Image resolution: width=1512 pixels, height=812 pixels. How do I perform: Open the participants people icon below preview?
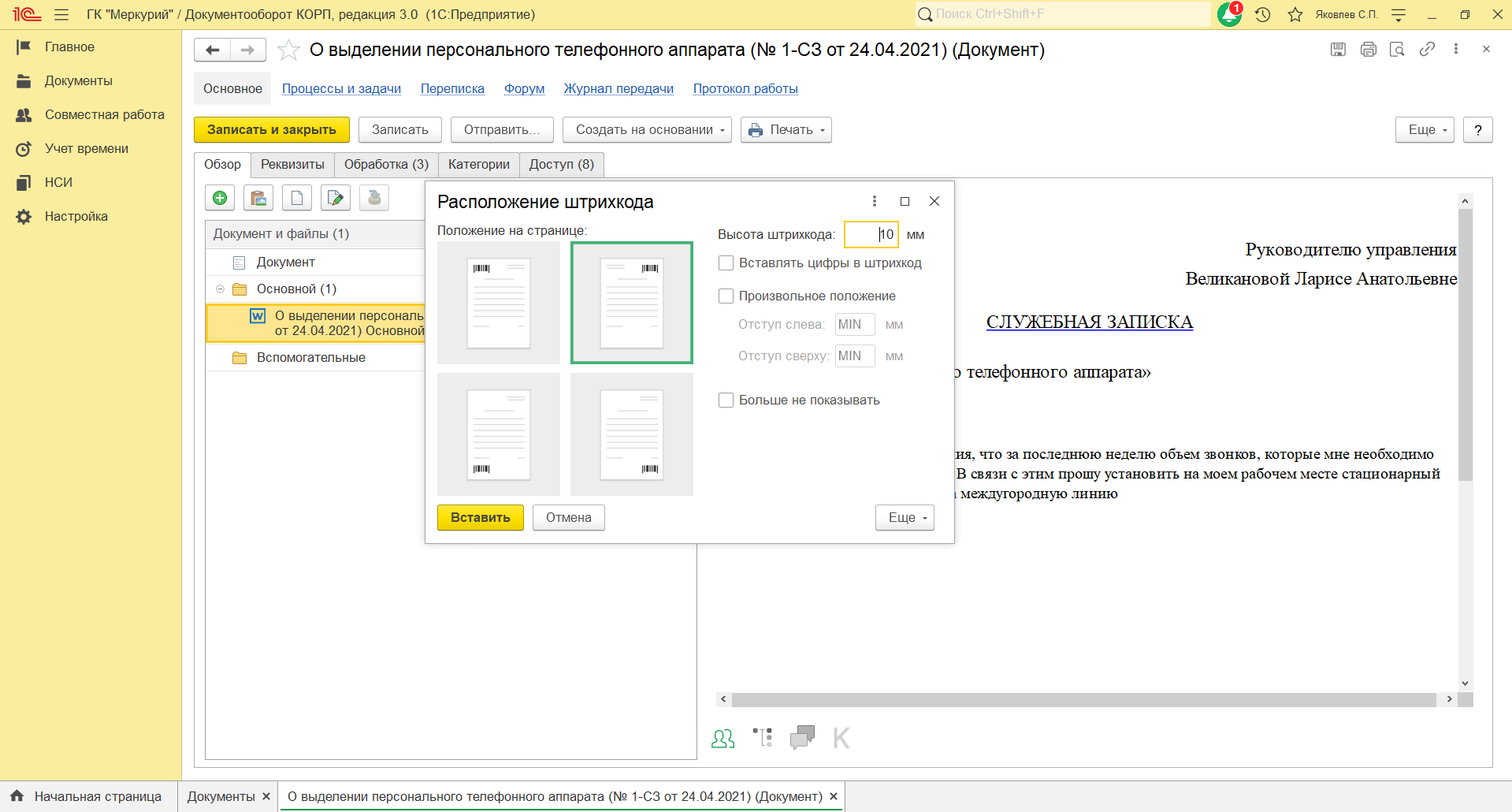click(x=723, y=738)
